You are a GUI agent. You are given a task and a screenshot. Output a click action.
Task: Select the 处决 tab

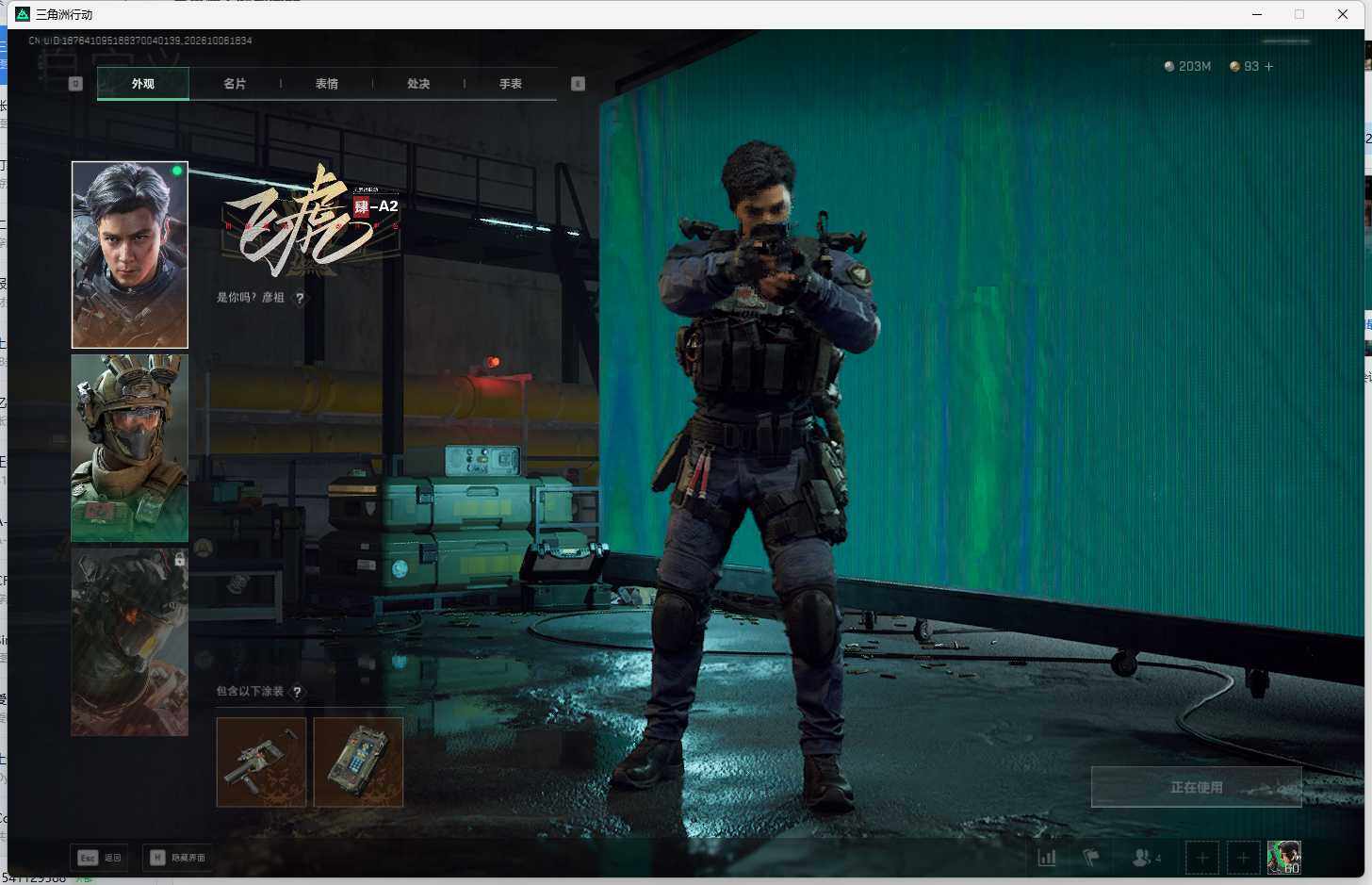(x=418, y=84)
